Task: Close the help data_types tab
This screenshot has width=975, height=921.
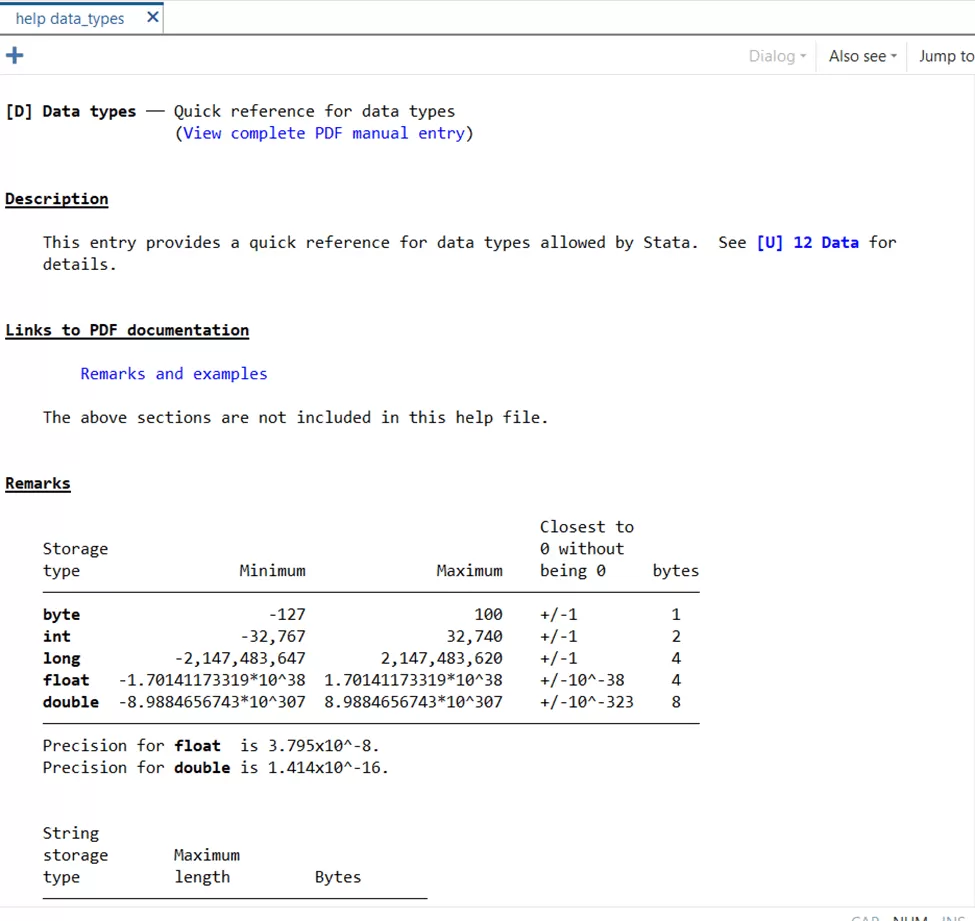Action: point(152,18)
